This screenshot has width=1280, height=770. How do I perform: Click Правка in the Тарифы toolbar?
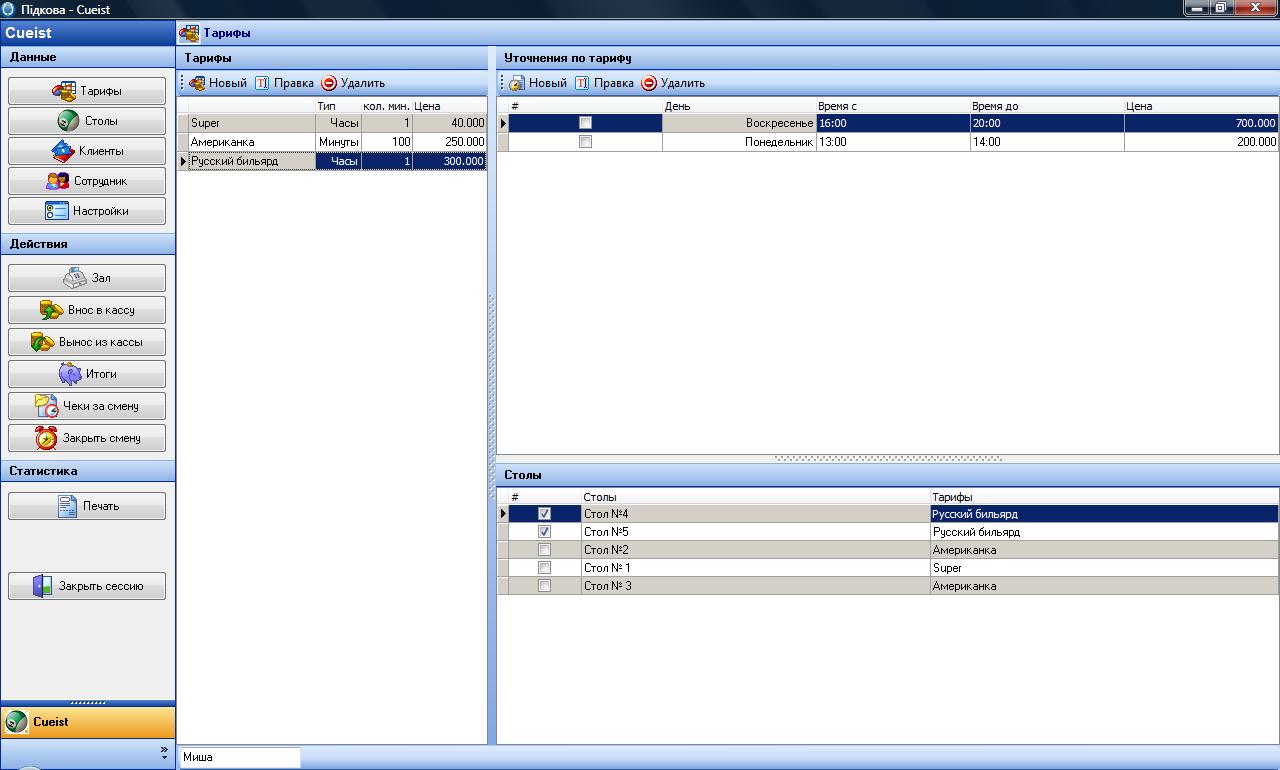pyautogui.click(x=284, y=83)
